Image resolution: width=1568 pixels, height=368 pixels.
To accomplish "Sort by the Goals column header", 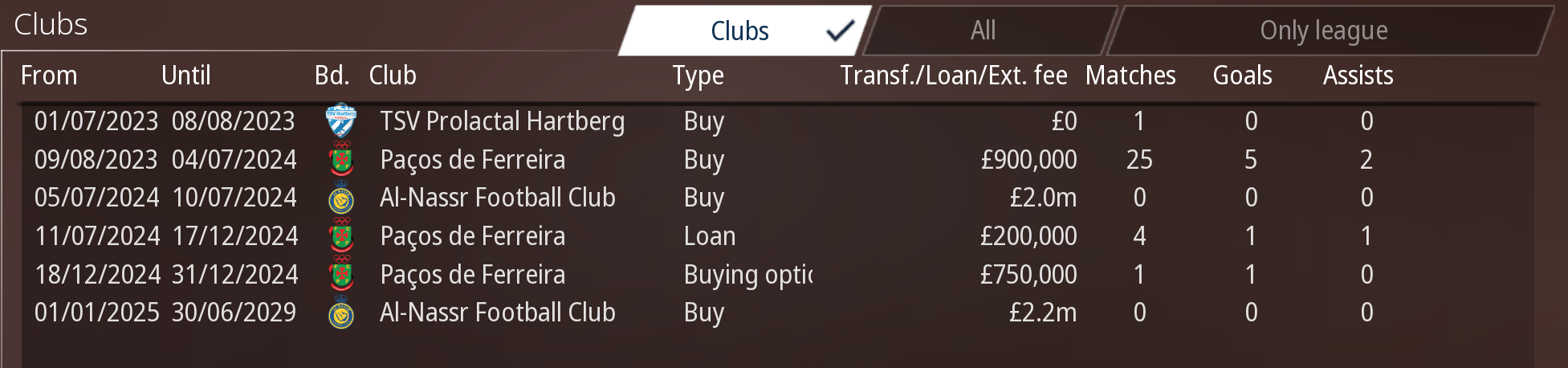I will point(1242,76).
